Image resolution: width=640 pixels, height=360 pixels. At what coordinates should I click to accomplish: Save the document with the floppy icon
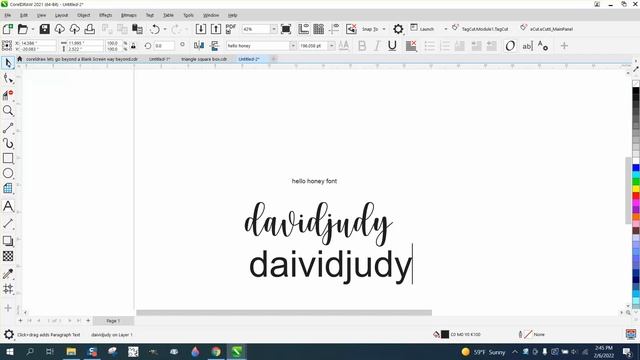point(44,29)
